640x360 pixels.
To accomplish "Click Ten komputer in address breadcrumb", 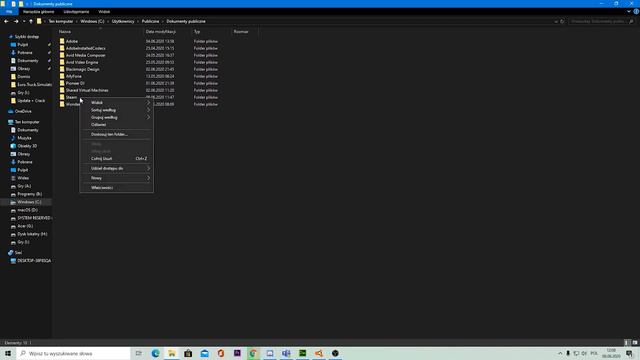I will pos(61,21).
